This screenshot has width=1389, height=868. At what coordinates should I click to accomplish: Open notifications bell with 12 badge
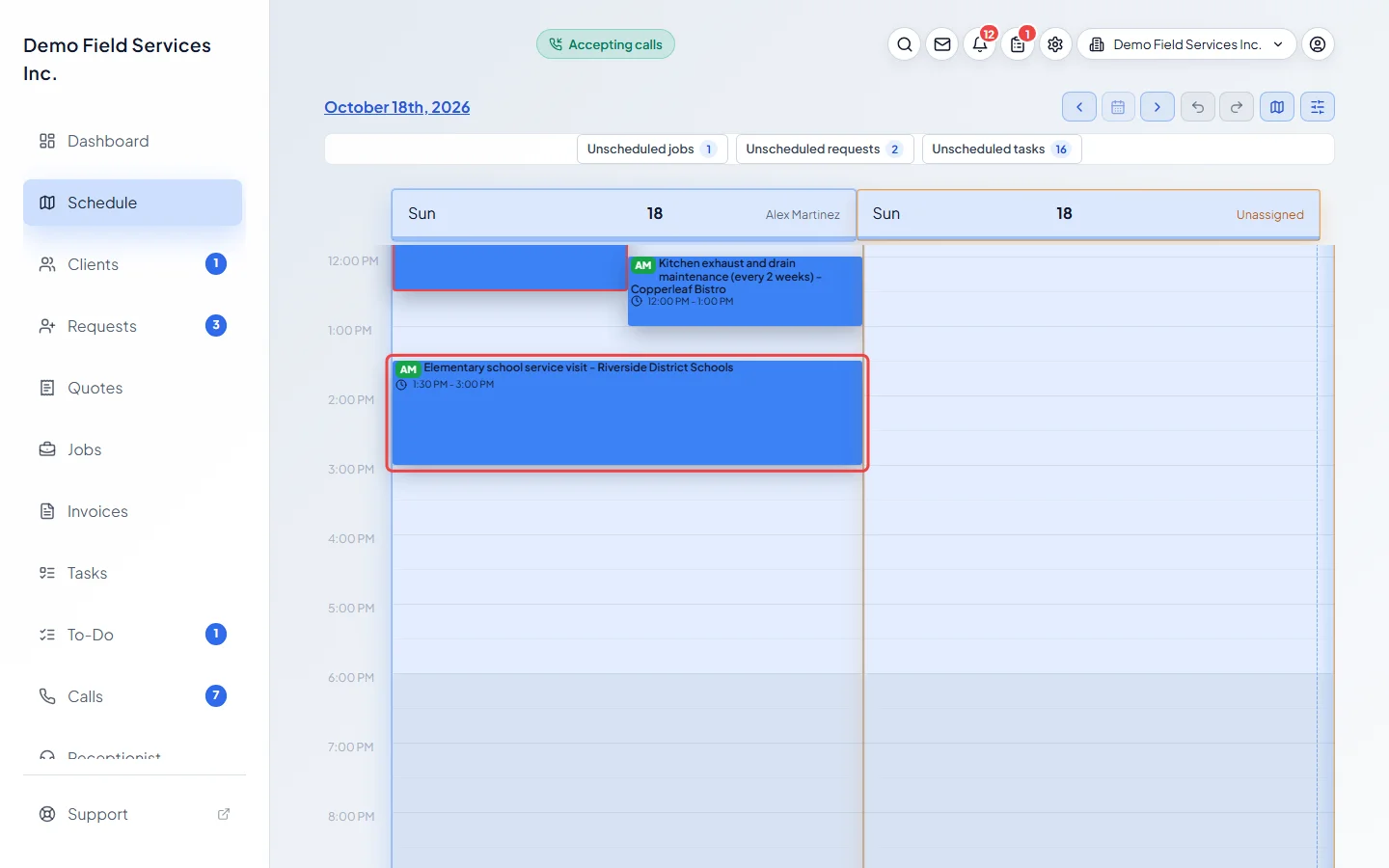[980, 44]
